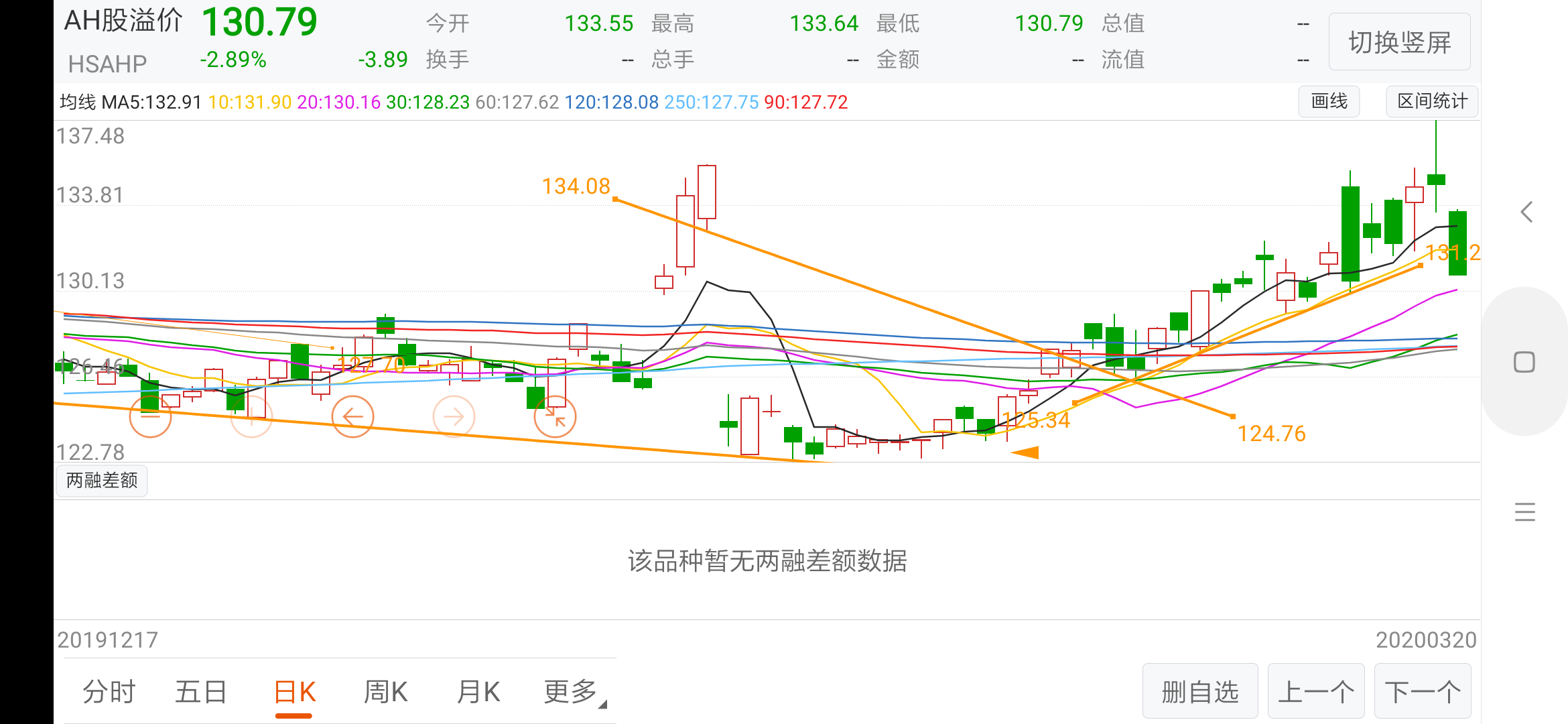This screenshot has height=724, width=1568.
Task: Toggle the 画线 draw line tool
Action: [x=1329, y=102]
